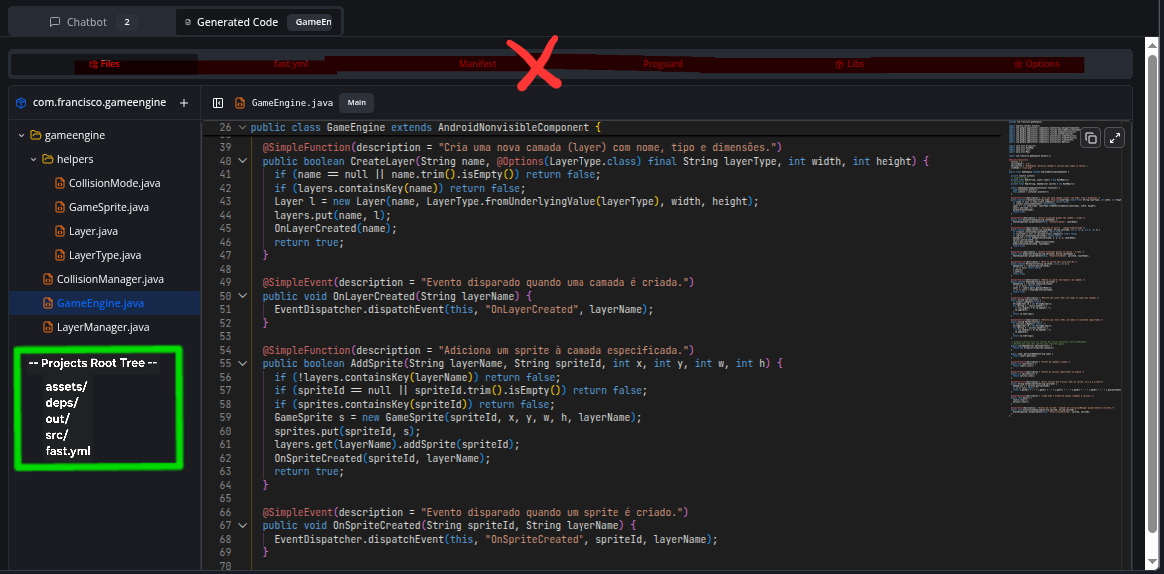Click the Generated Code file icon
The height and width of the screenshot is (574, 1164).
(188, 22)
